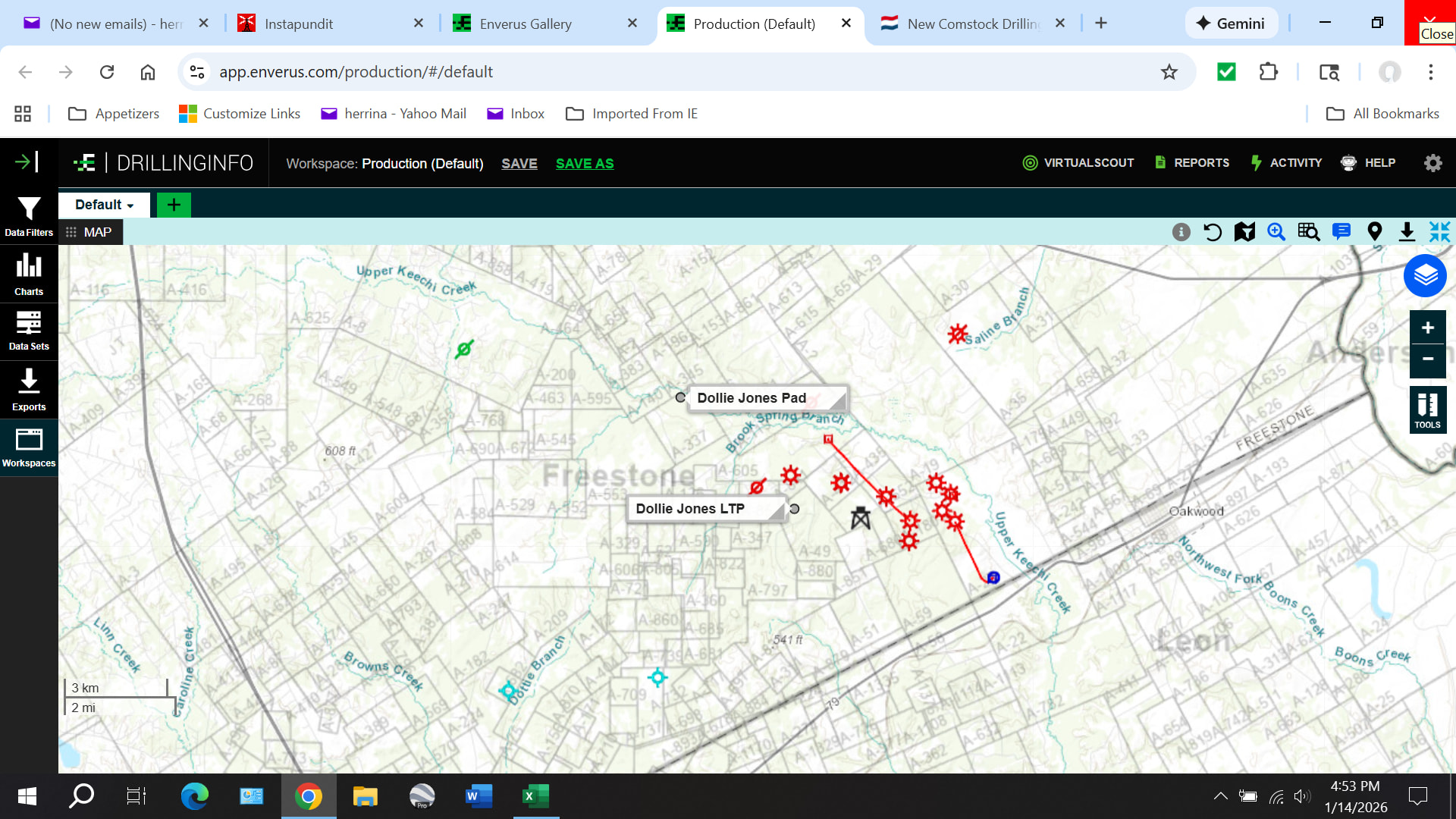Click the location pin icon
Image resolution: width=1456 pixels, height=819 pixels.
(1374, 232)
